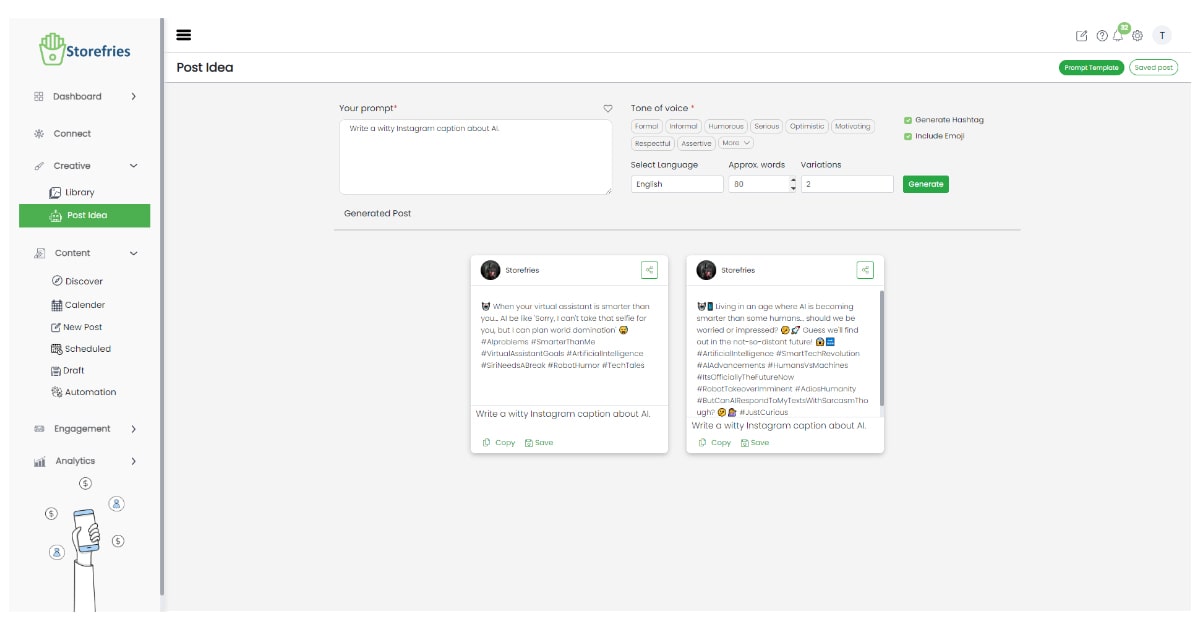Open the settings gear icon

coord(1137,36)
